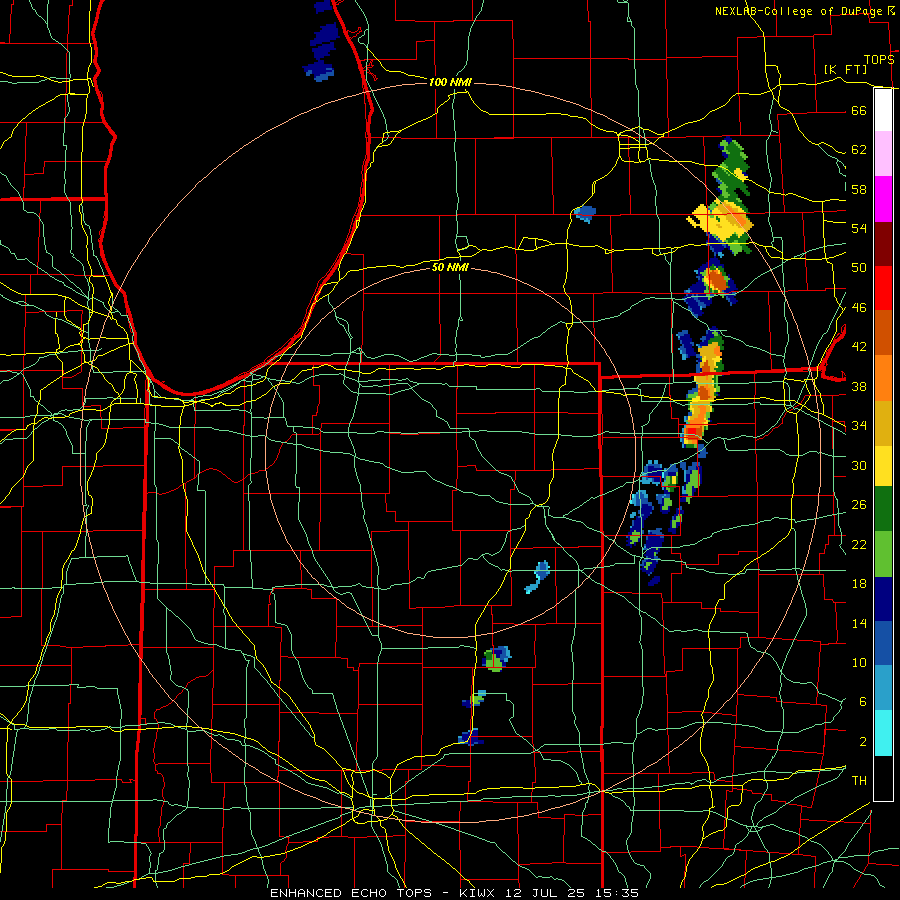Click the 14 scale value

click(859, 623)
